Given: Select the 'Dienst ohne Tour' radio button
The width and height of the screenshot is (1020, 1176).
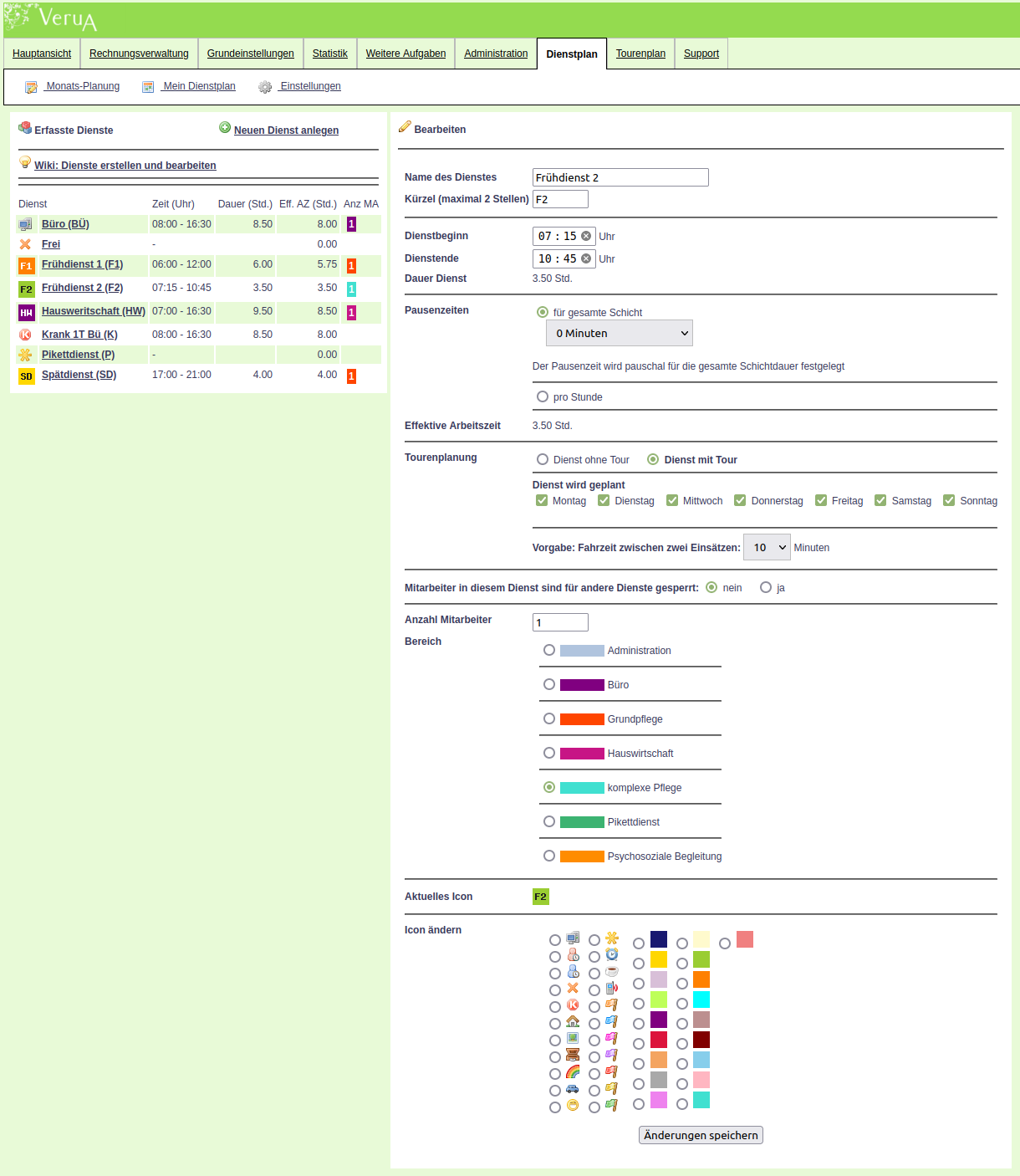Looking at the screenshot, I should coord(543,459).
